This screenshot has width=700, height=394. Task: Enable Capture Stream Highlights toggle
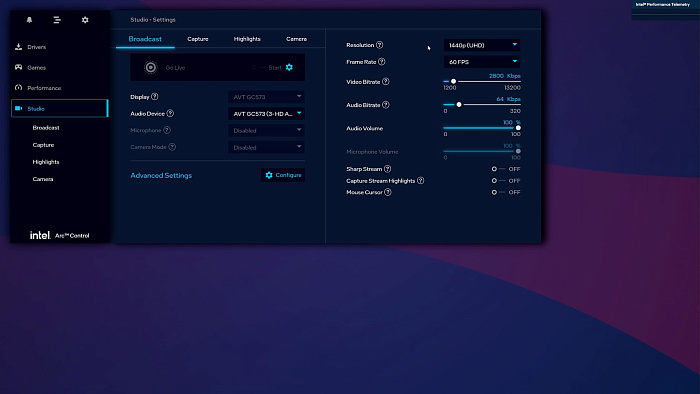pos(499,180)
